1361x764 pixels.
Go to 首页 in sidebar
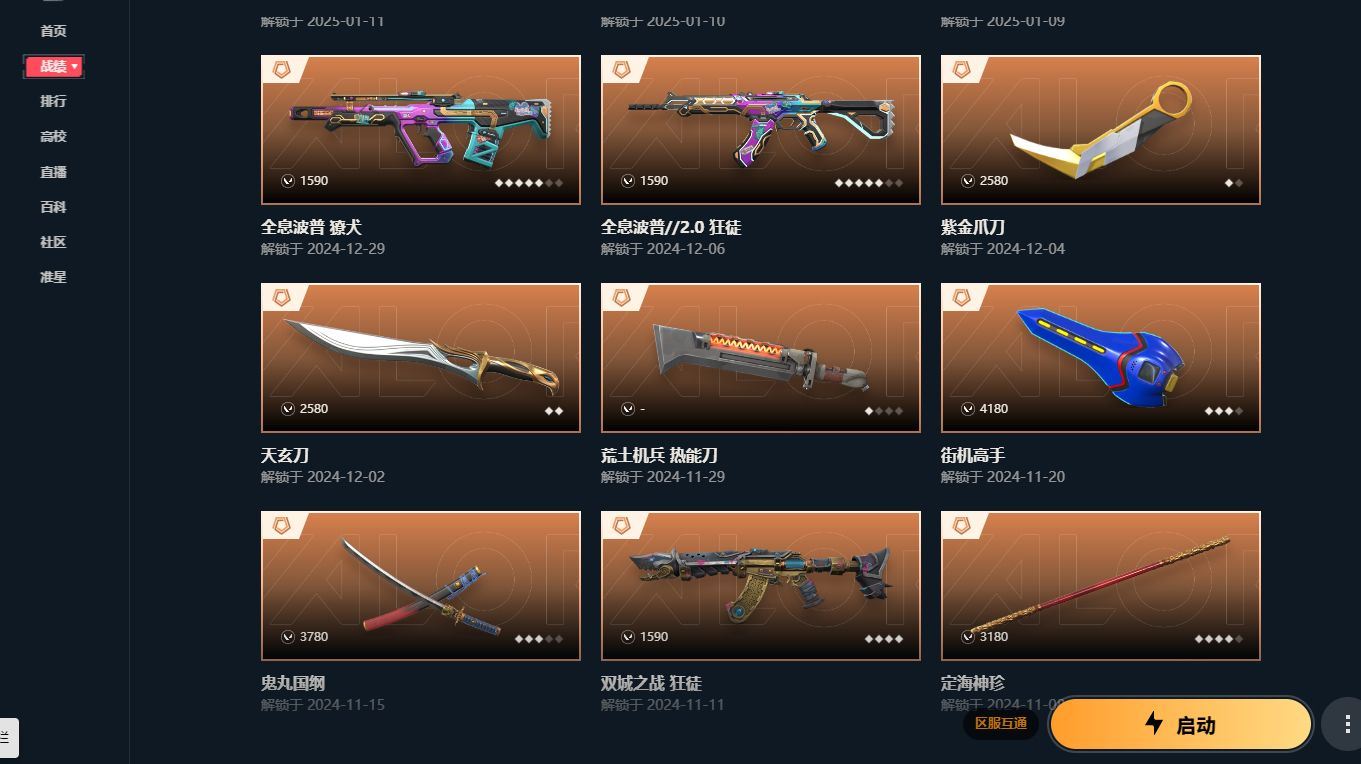point(54,31)
